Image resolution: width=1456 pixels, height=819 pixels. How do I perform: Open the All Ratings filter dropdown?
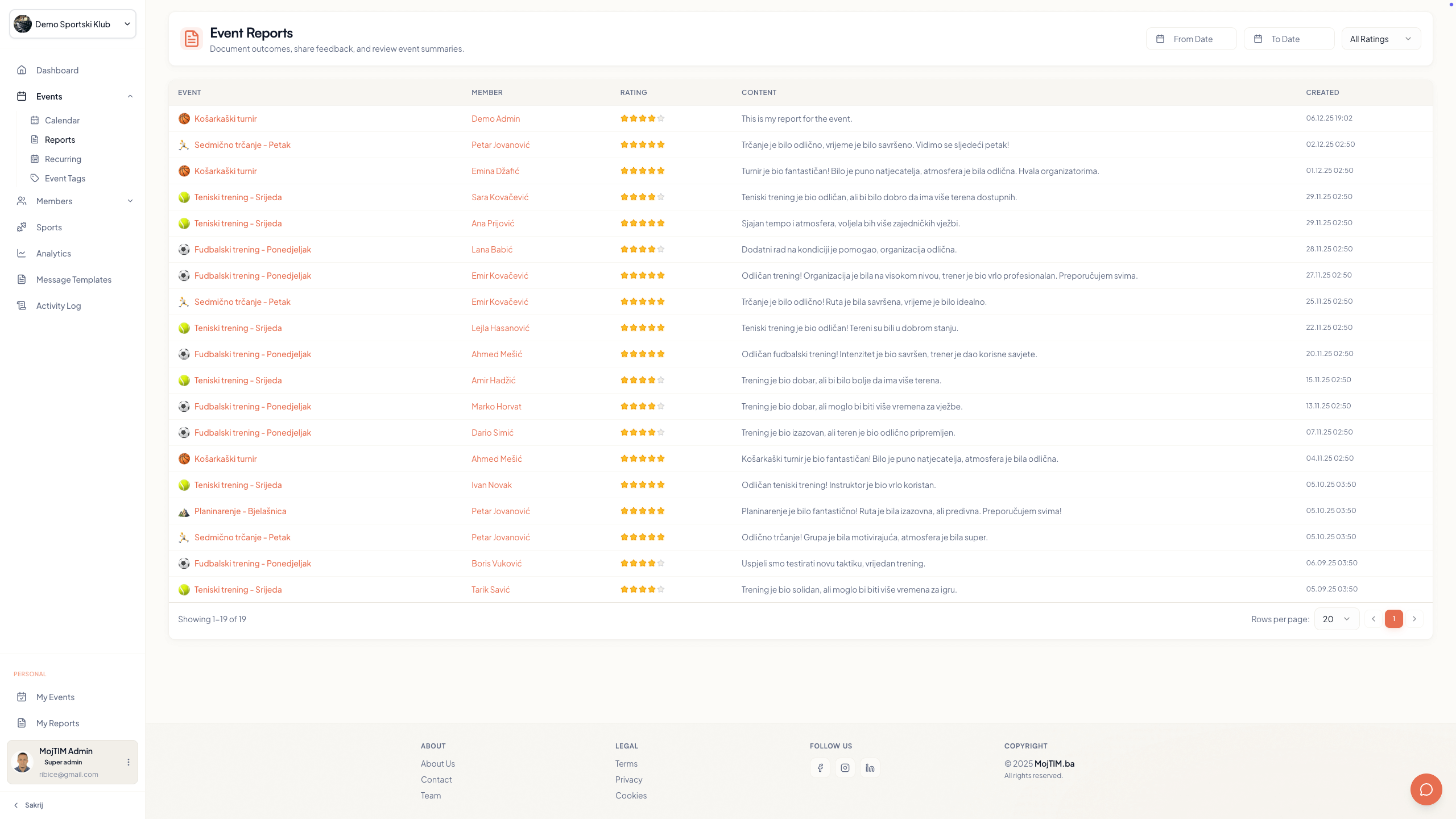[x=1381, y=39]
